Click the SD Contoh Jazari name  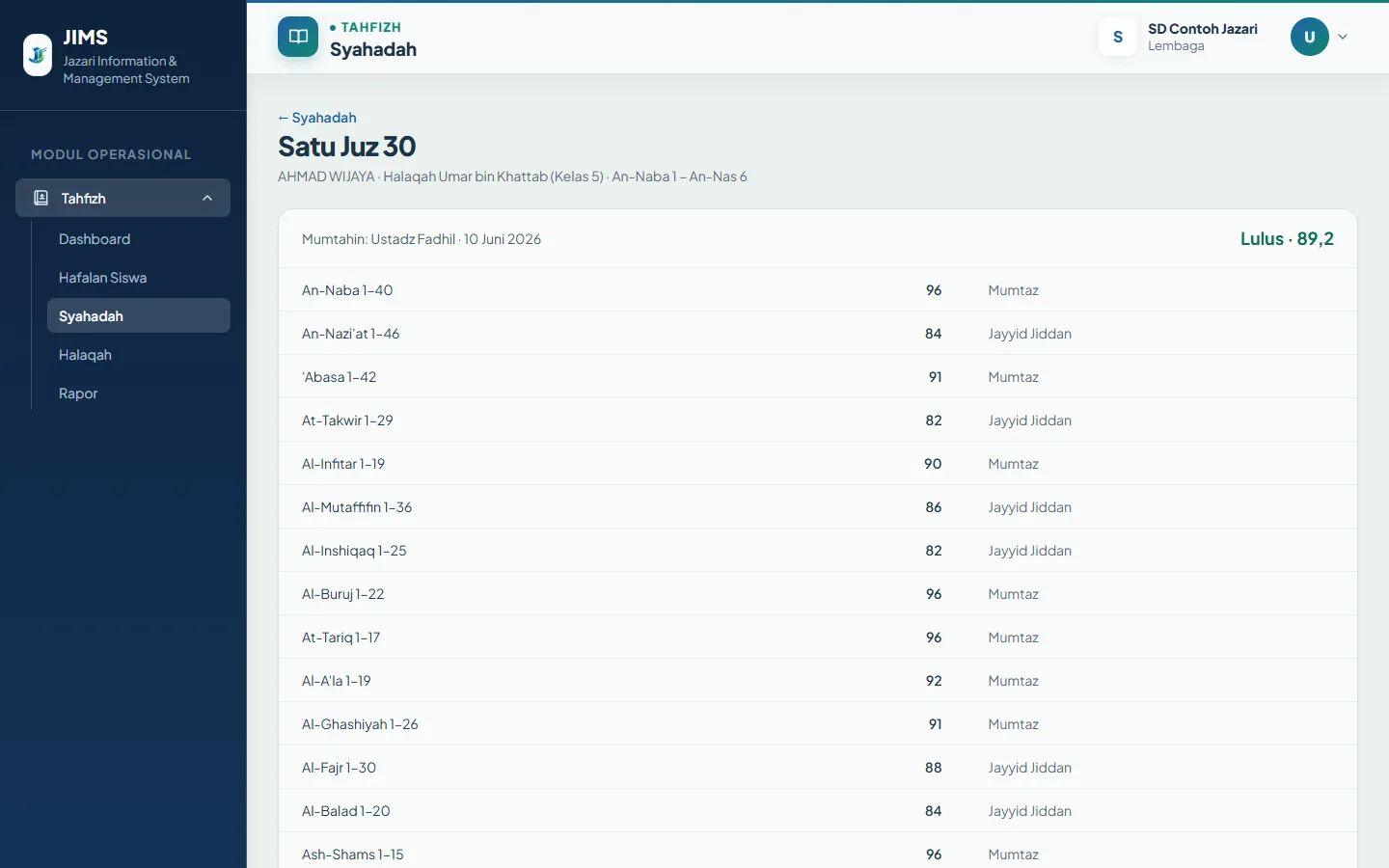click(x=1203, y=29)
